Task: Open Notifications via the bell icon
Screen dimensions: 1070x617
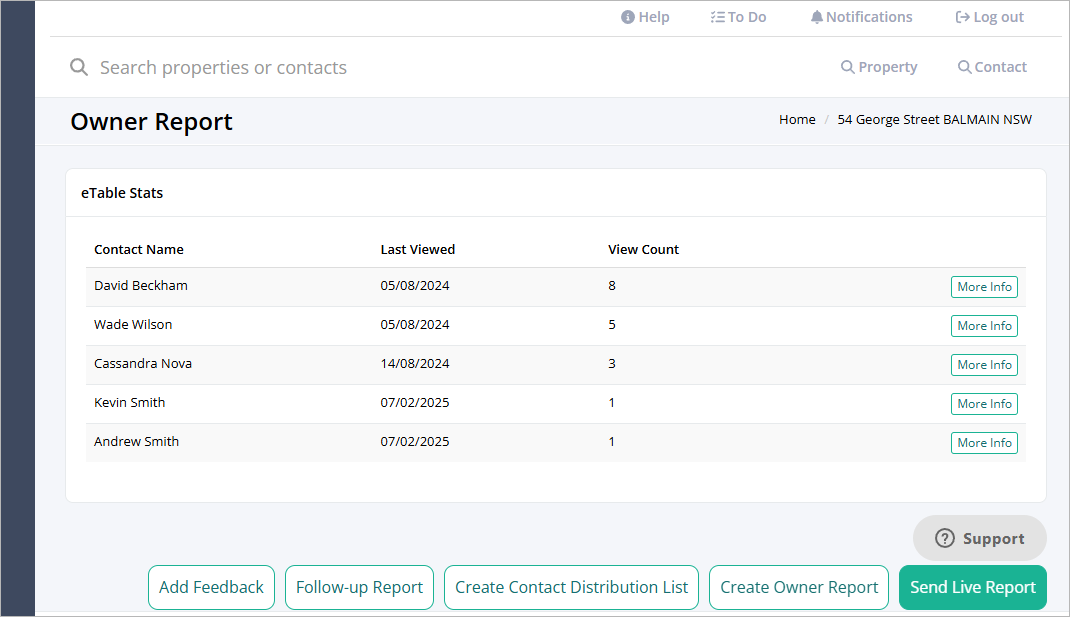Action: [816, 17]
